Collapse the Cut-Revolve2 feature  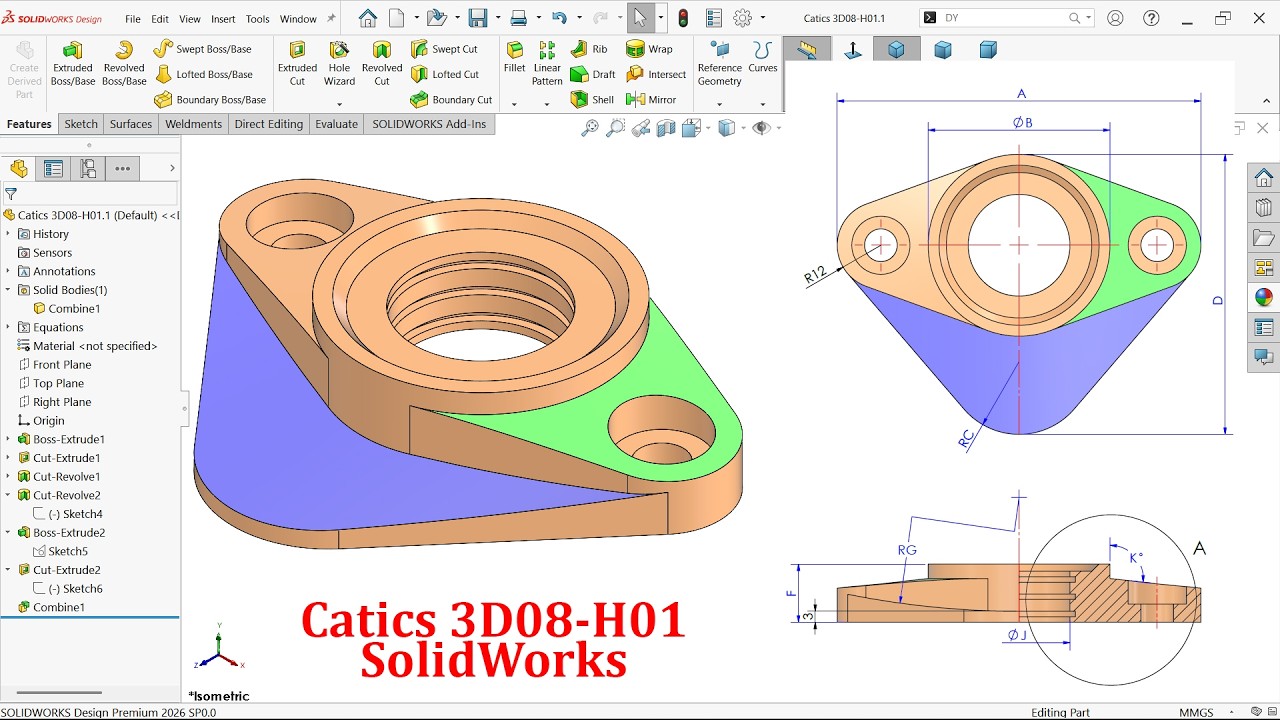pyautogui.click(x=8, y=495)
